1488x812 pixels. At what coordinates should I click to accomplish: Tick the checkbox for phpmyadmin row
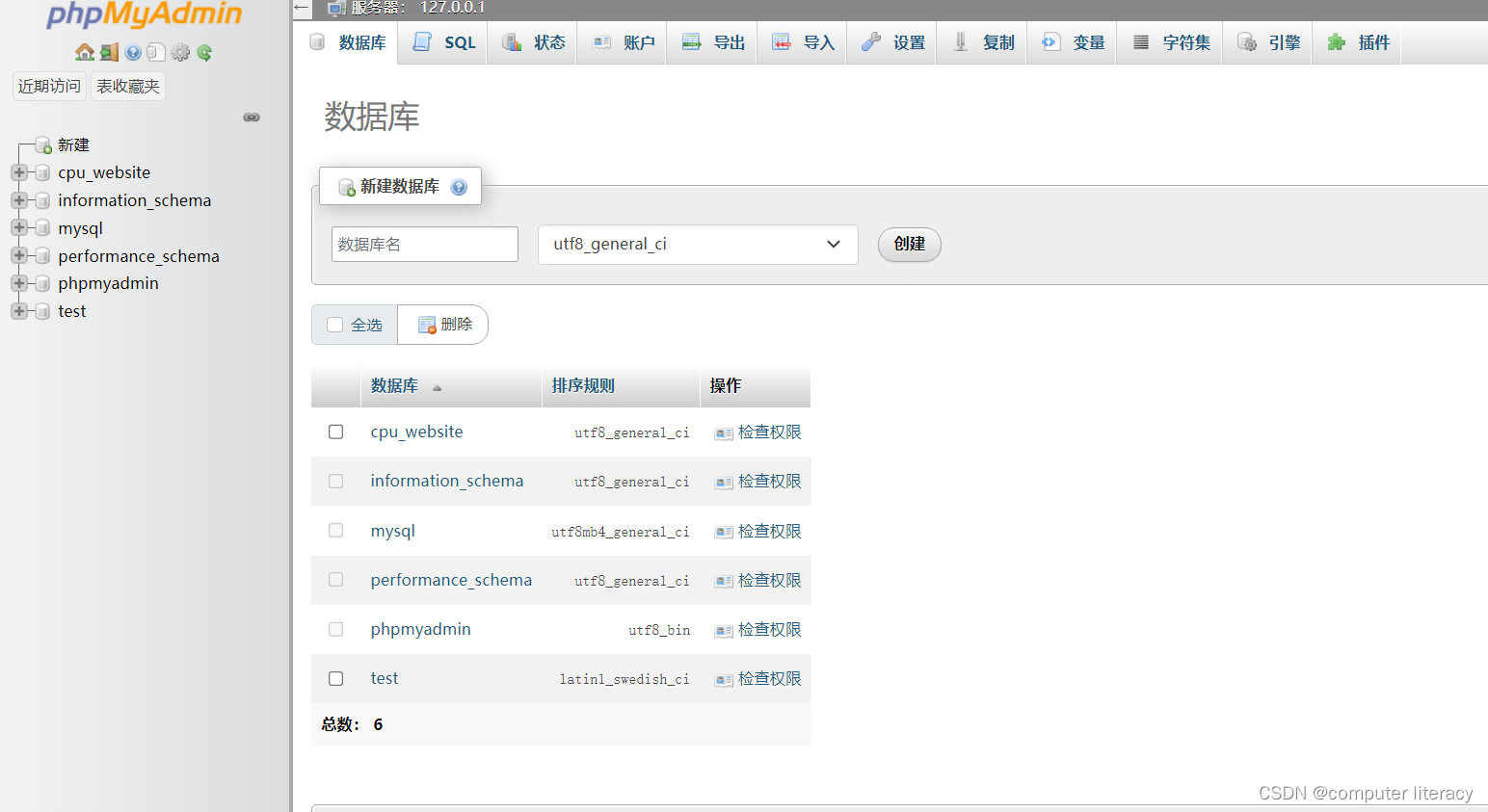(335, 629)
